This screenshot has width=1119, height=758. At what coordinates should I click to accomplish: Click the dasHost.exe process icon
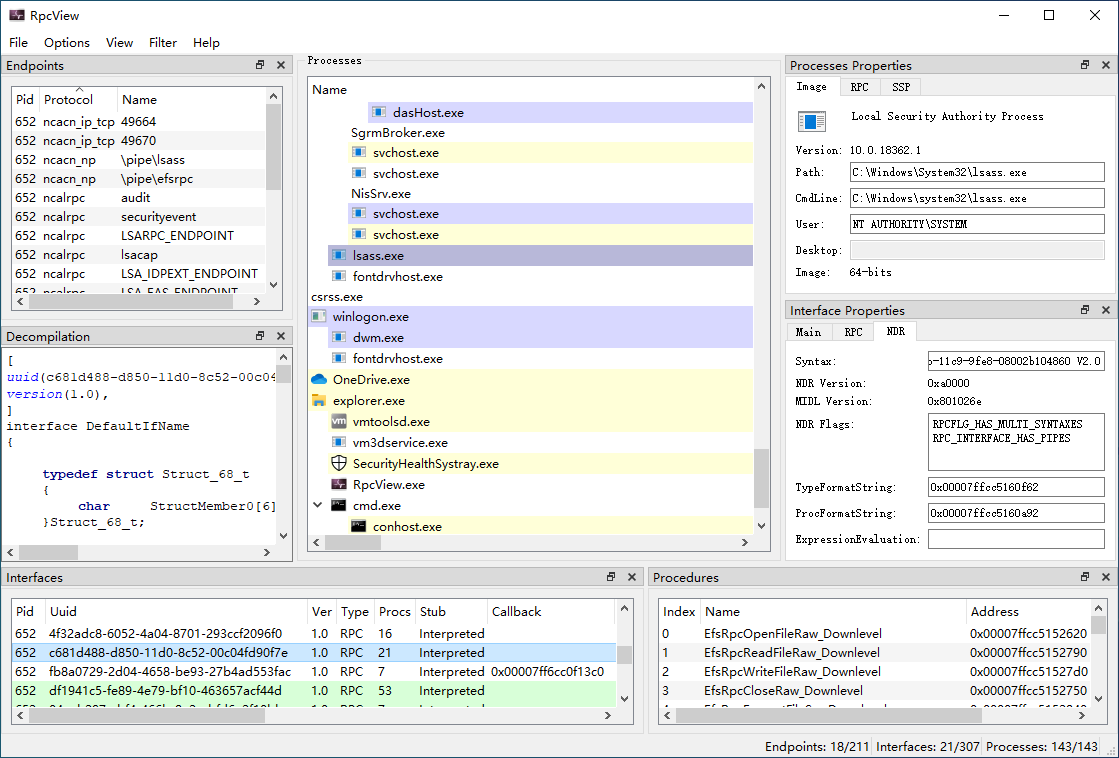(x=379, y=112)
